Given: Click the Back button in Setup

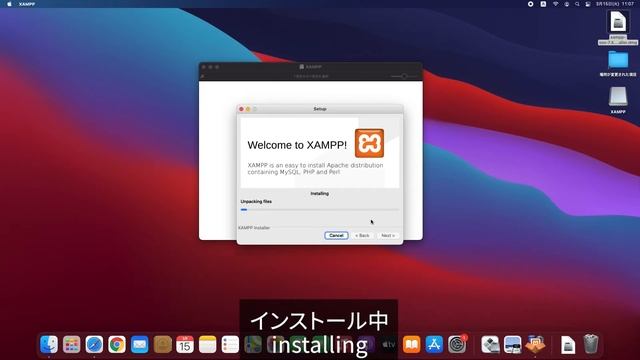Looking at the screenshot, I should [362, 236].
